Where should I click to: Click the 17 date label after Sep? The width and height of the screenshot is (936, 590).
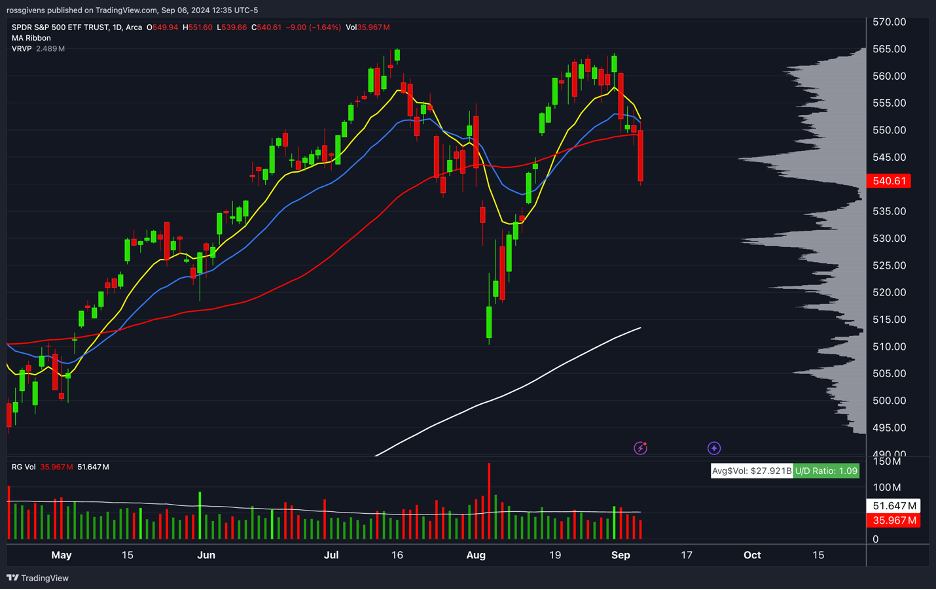(x=686, y=555)
